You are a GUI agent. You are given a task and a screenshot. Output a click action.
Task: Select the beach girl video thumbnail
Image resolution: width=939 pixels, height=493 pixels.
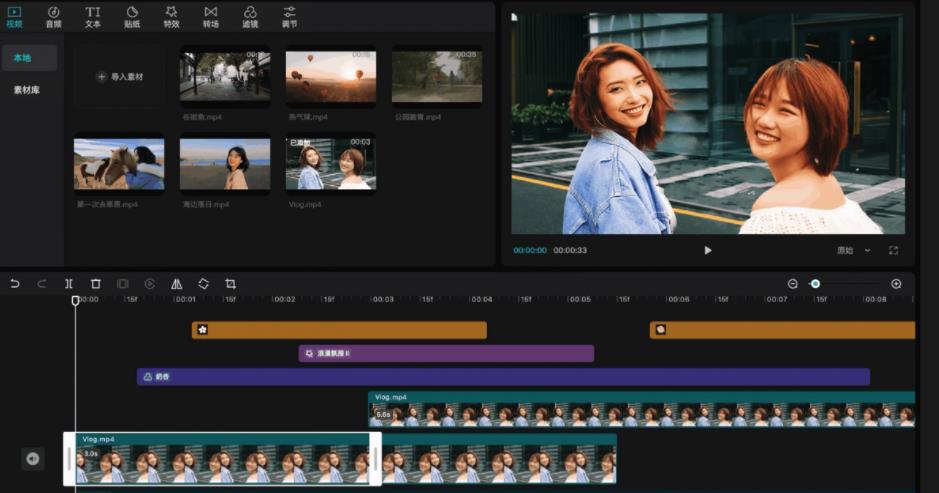click(225, 164)
